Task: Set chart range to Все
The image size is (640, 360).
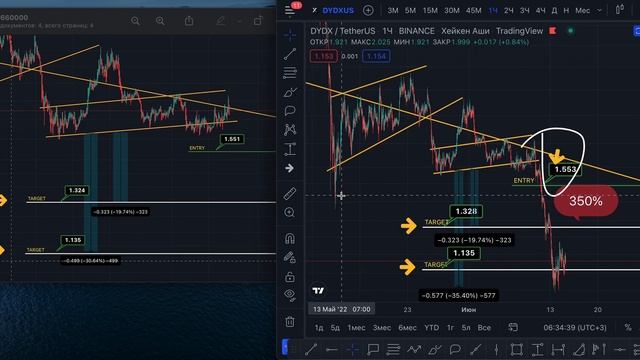Action: [x=484, y=328]
